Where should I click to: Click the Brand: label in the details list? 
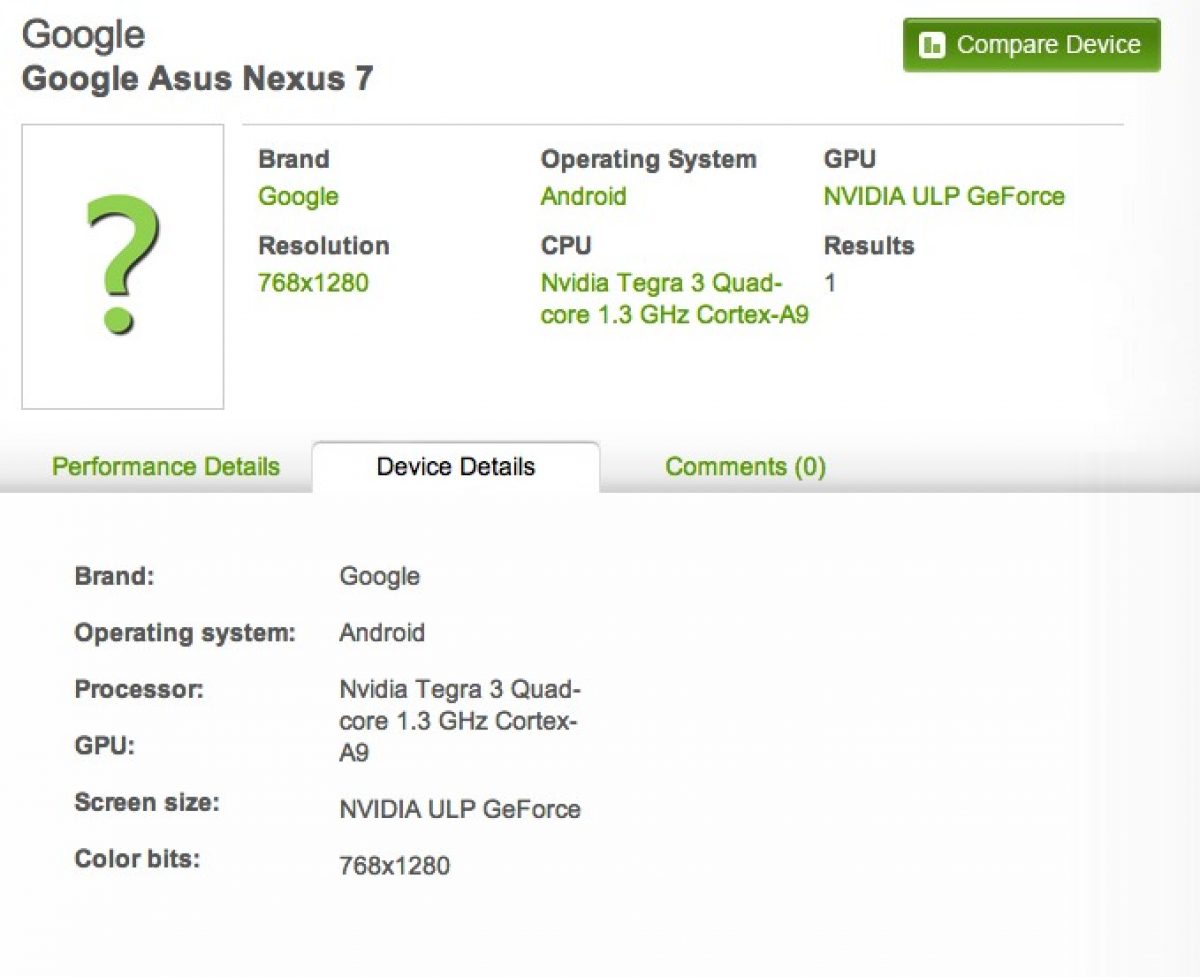point(114,576)
